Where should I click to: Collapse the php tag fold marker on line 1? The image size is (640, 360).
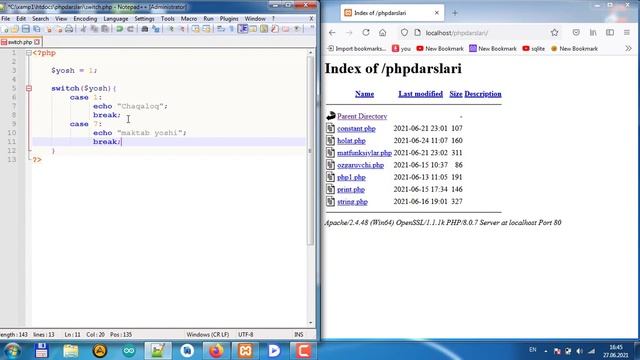[29, 53]
